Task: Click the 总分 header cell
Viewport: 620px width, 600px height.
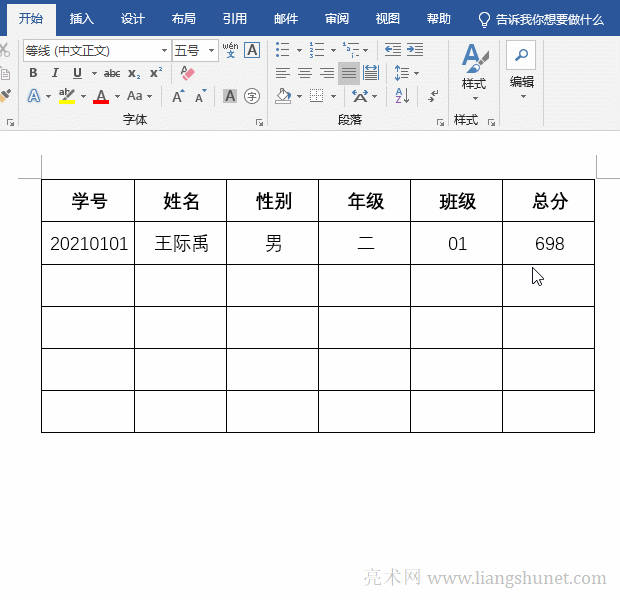Action: (549, 201)
